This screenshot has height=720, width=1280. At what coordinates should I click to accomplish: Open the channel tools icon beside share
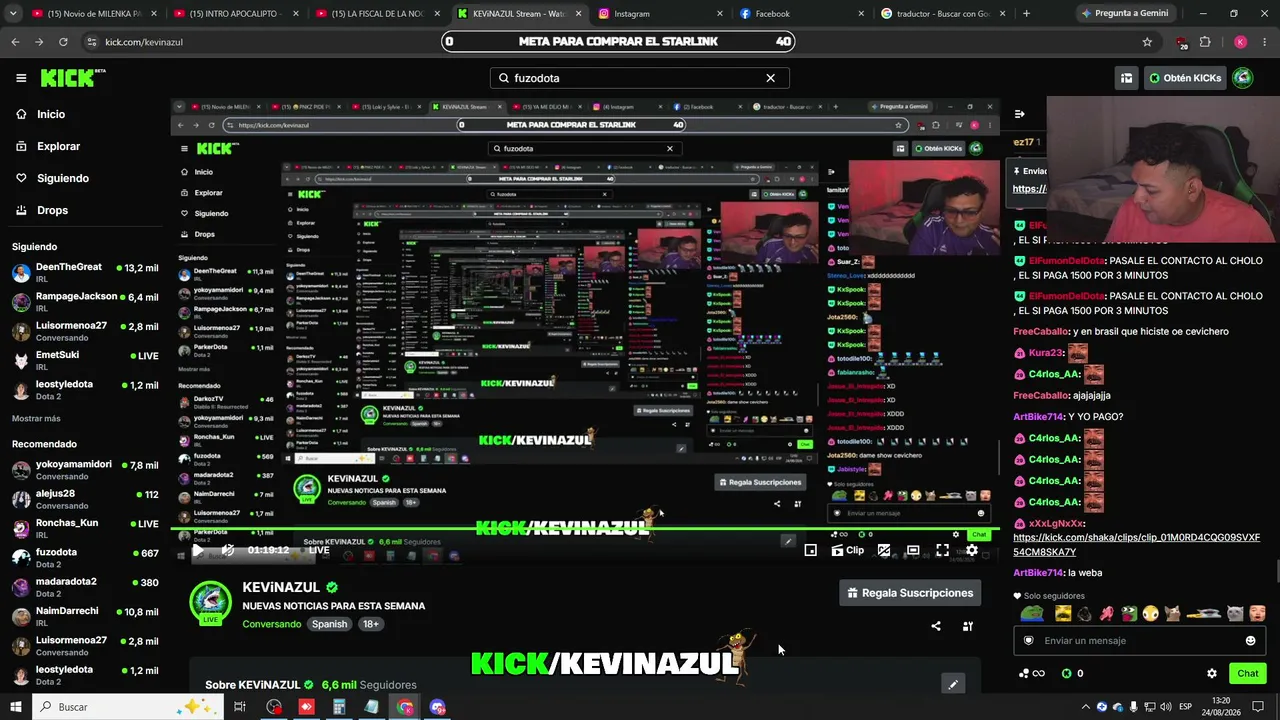click(968, 626)
